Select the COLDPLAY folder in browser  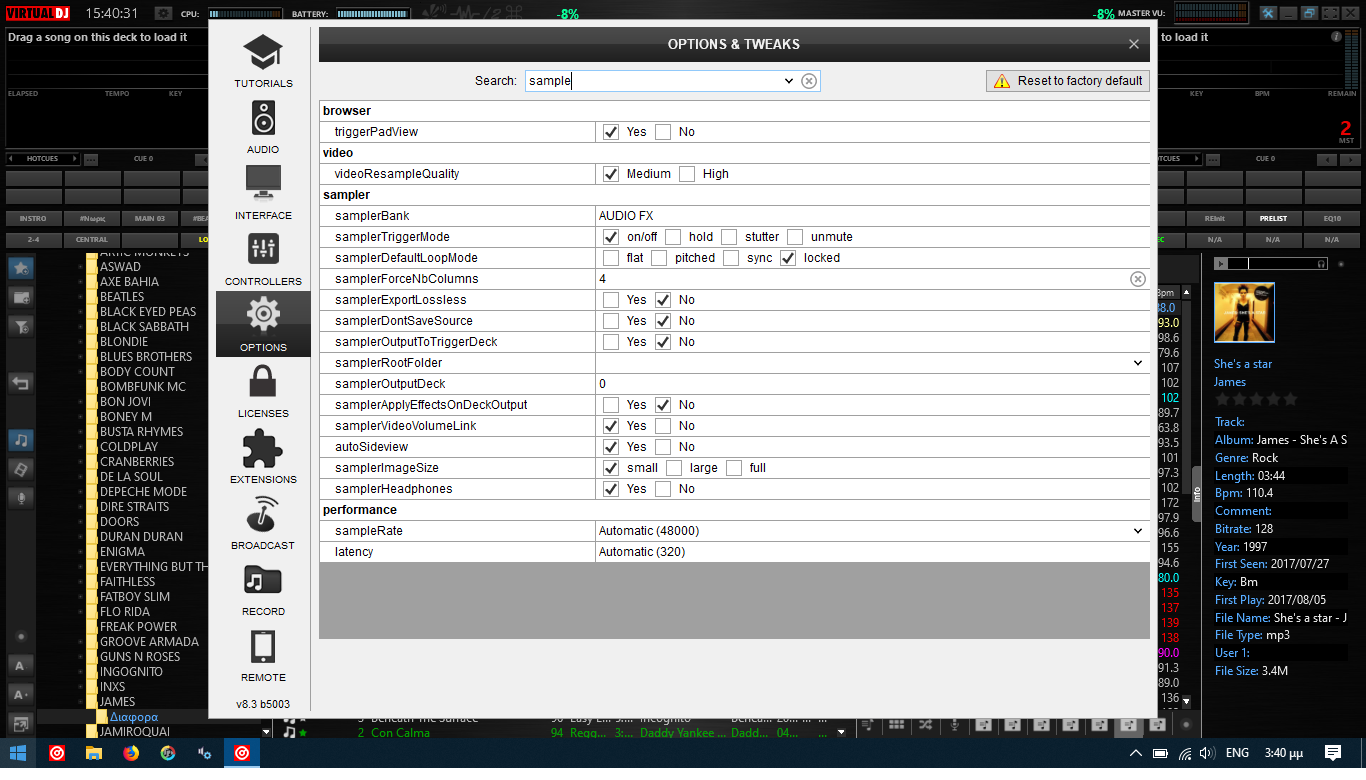point(129,447)
